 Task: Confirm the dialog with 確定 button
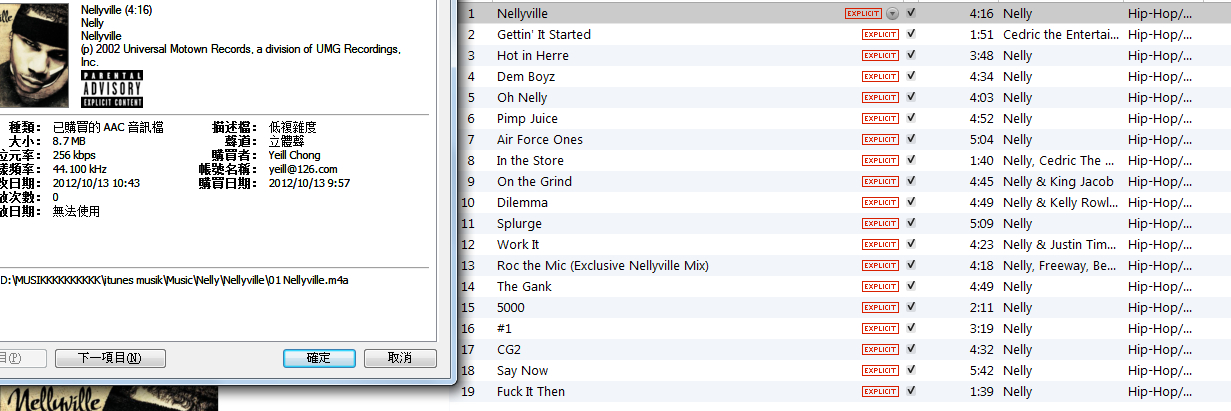319,358
